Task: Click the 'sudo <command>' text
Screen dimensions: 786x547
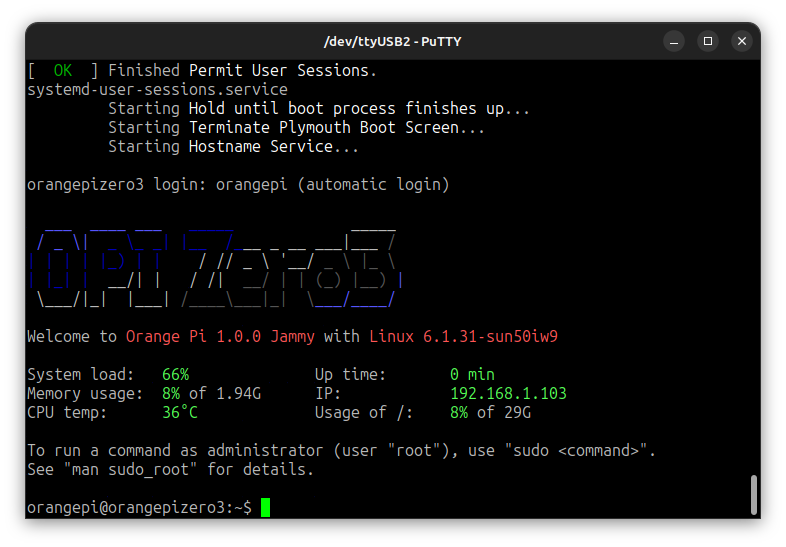Action: click(x=576, y=451)
